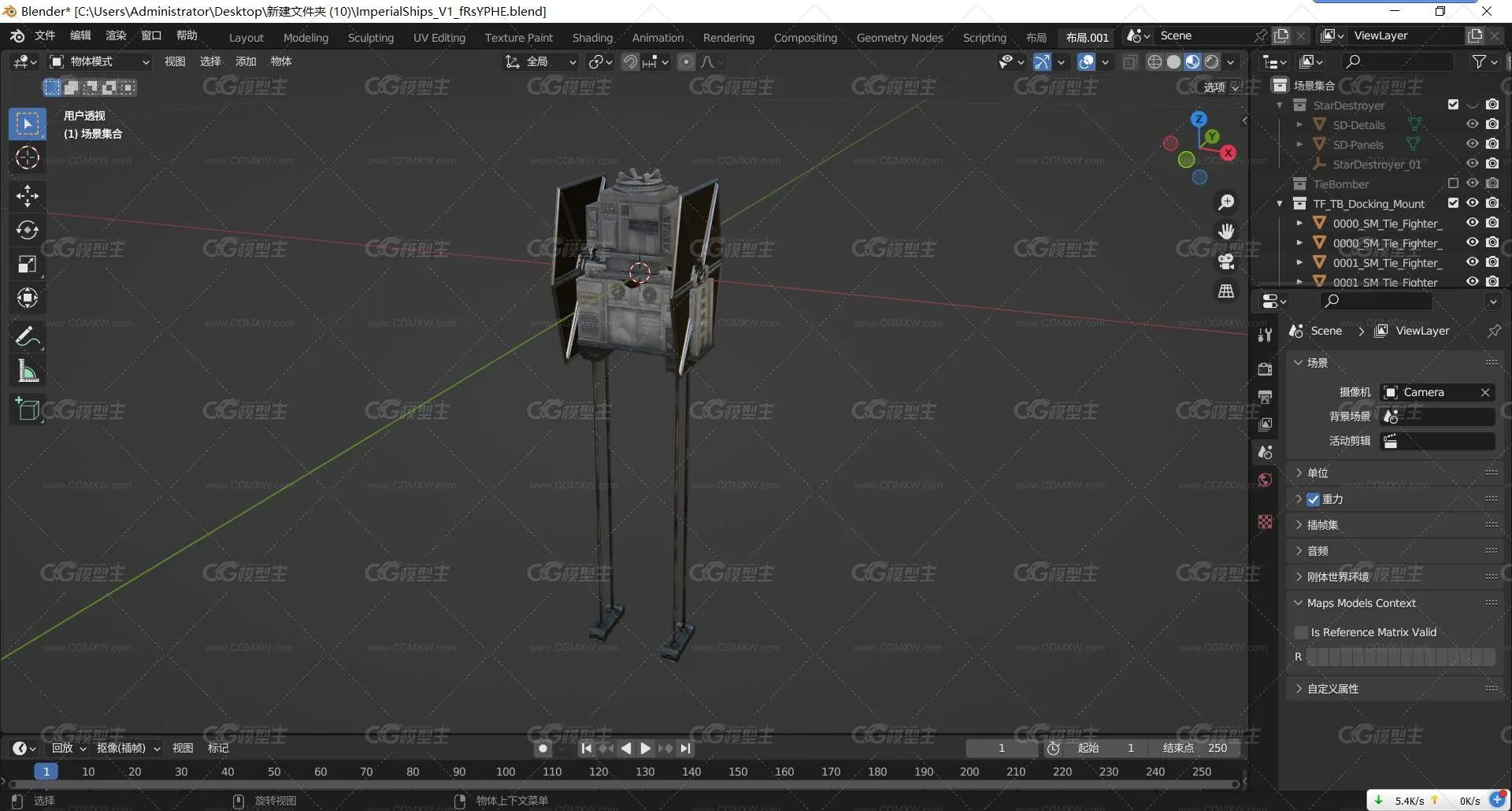Select the Add Cube tool

click(28, 409)
